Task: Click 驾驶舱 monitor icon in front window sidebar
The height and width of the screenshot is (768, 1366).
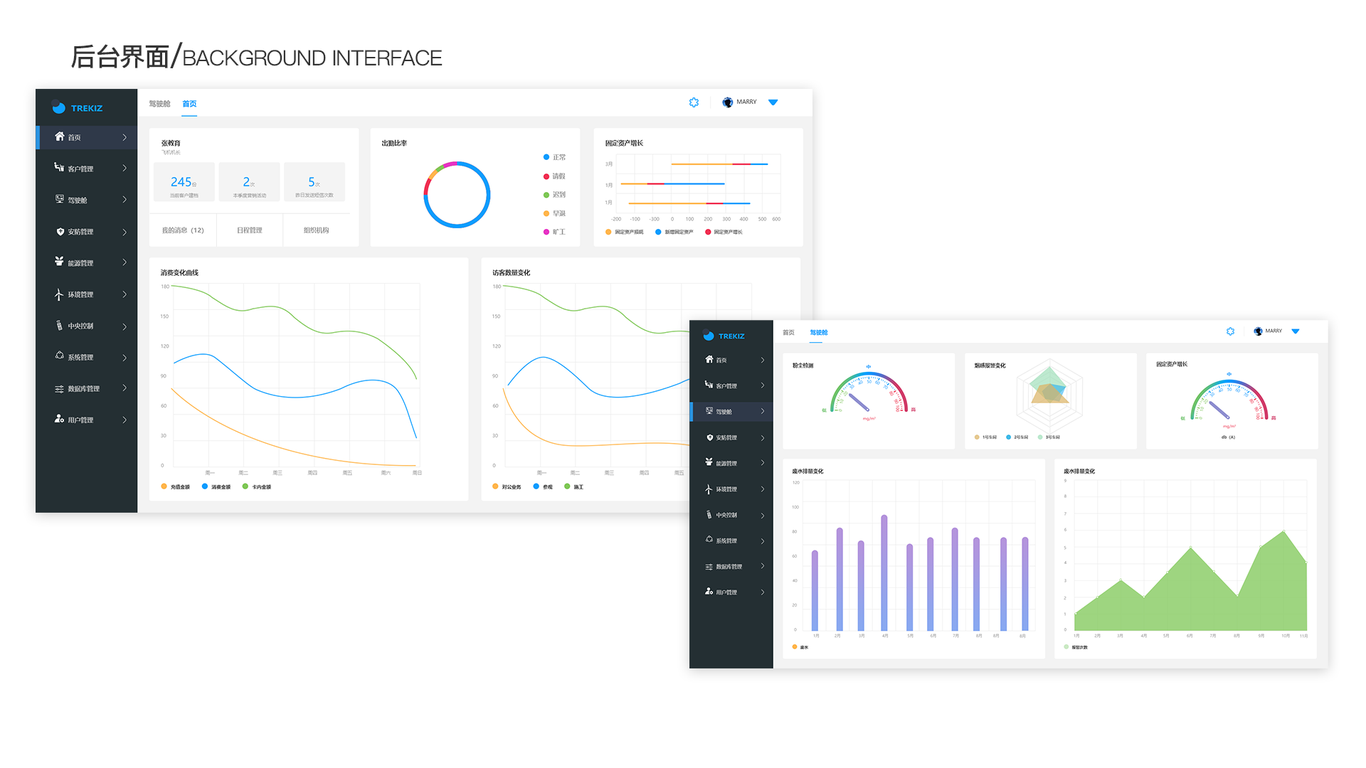Action: 709,411
